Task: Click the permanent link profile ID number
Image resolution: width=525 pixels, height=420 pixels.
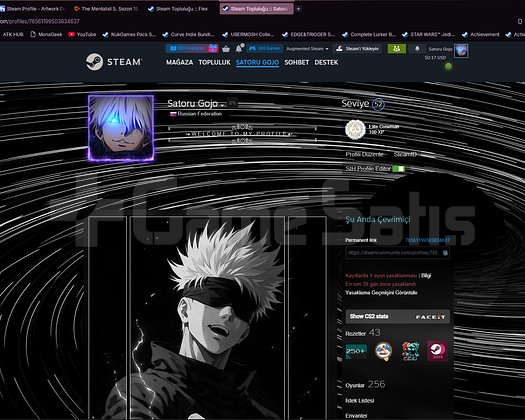Action: coord(428,240)
